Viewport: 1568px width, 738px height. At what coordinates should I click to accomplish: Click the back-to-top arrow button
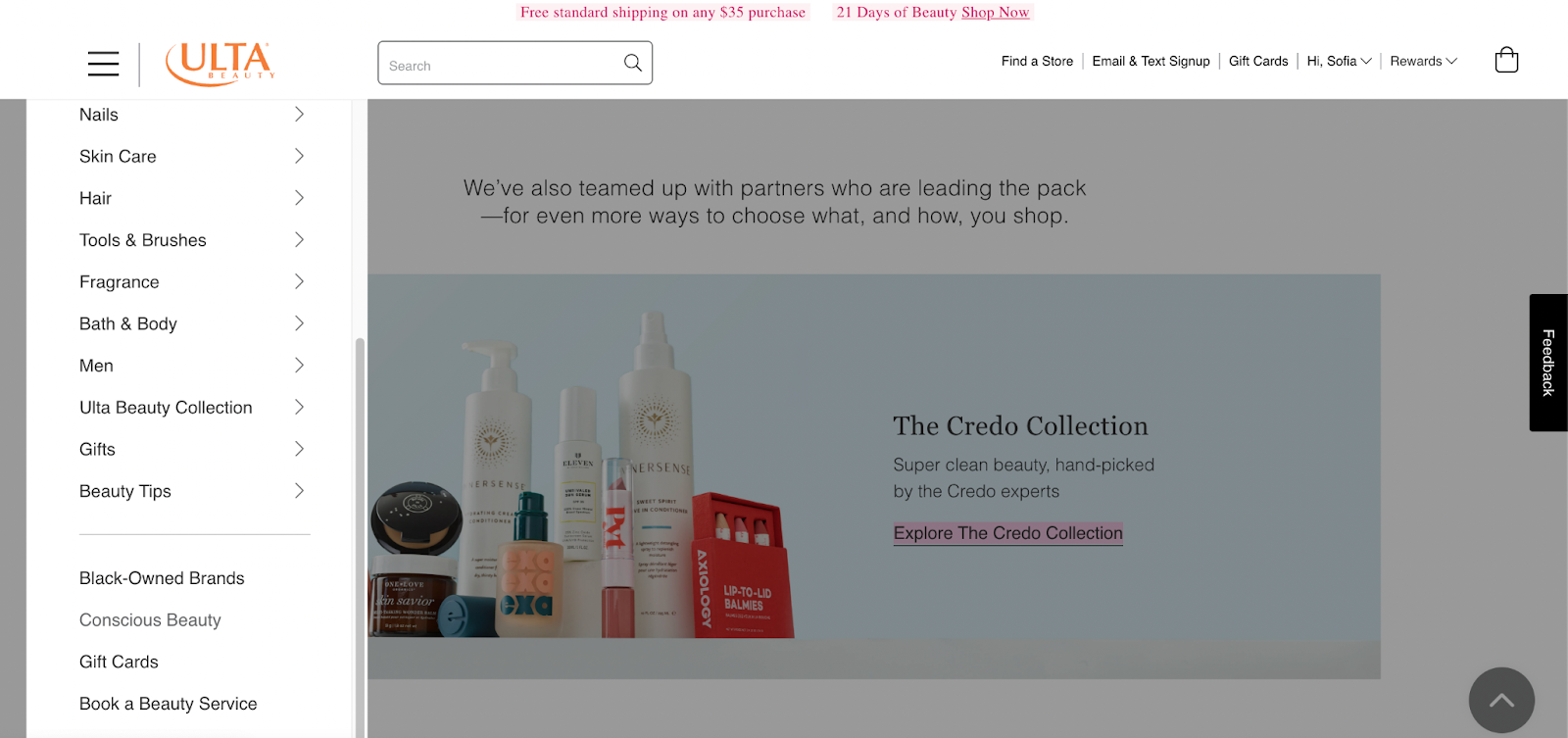(x=1501, y=700)
